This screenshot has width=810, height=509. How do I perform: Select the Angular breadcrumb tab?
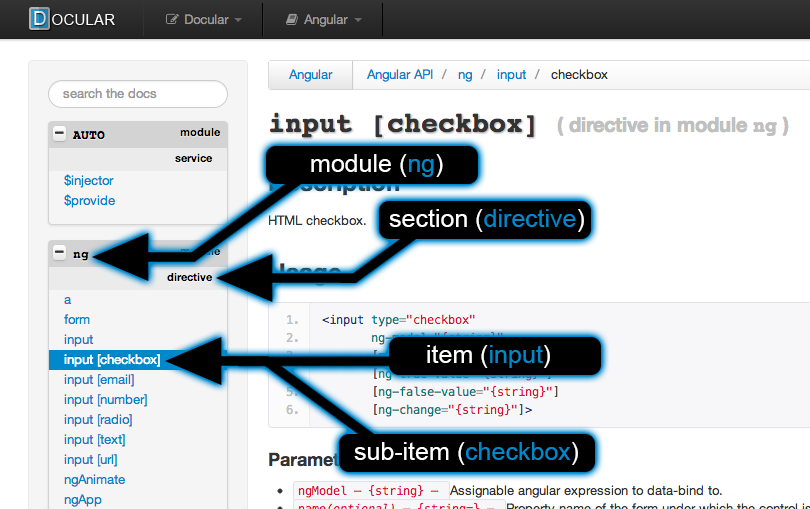point(310,75)
